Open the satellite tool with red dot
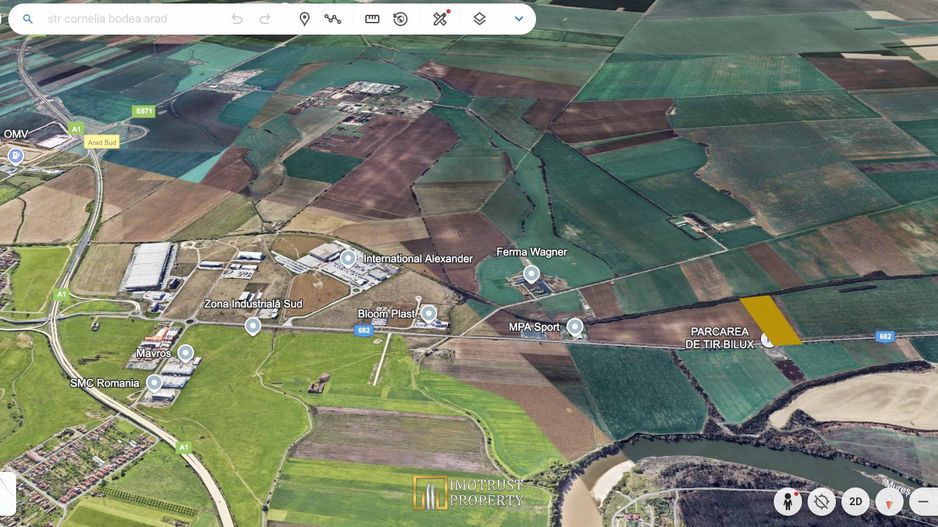The image size is (938, 527). [440, 19]
